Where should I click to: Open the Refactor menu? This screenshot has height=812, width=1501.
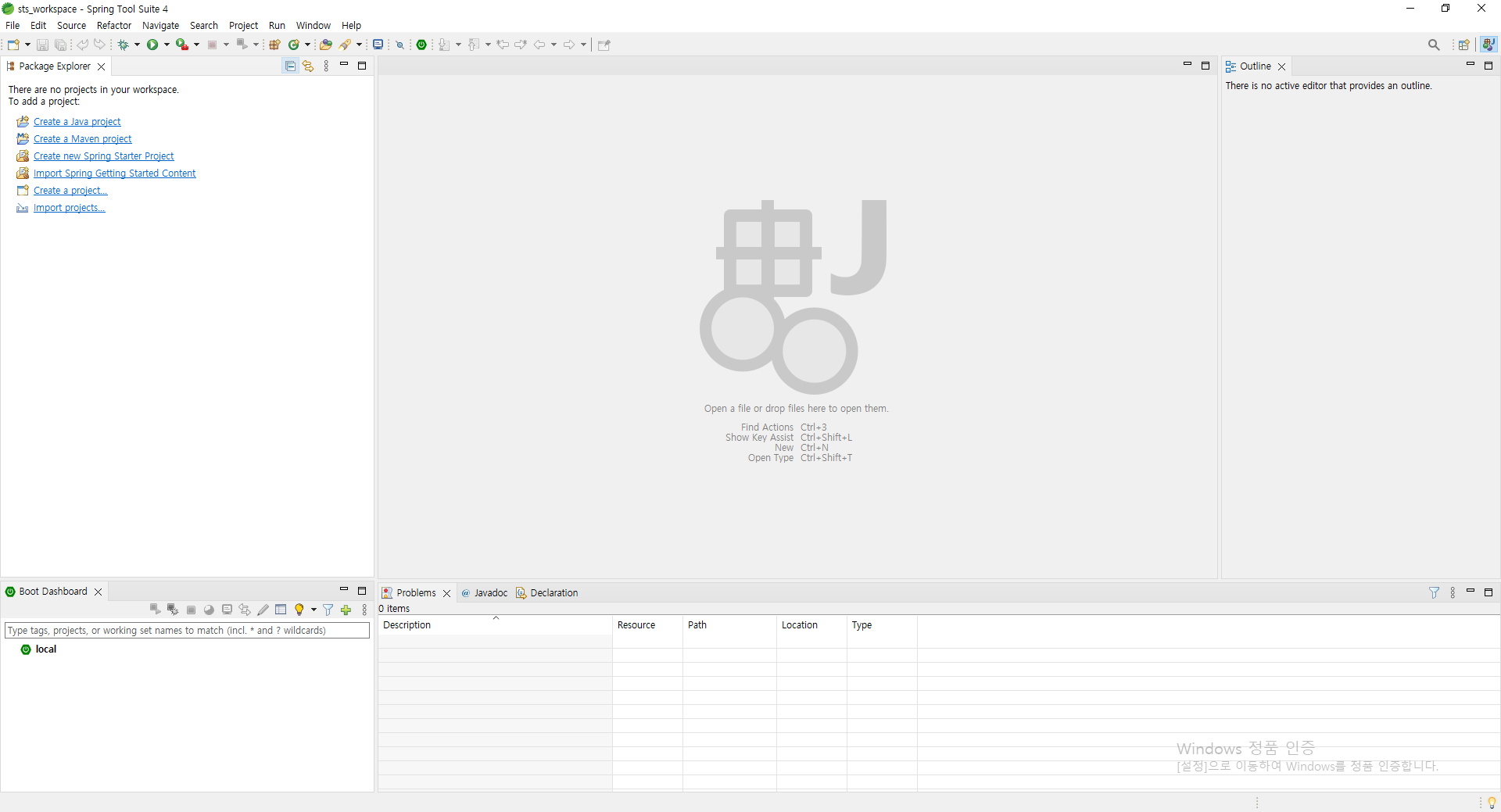point(114,25)
